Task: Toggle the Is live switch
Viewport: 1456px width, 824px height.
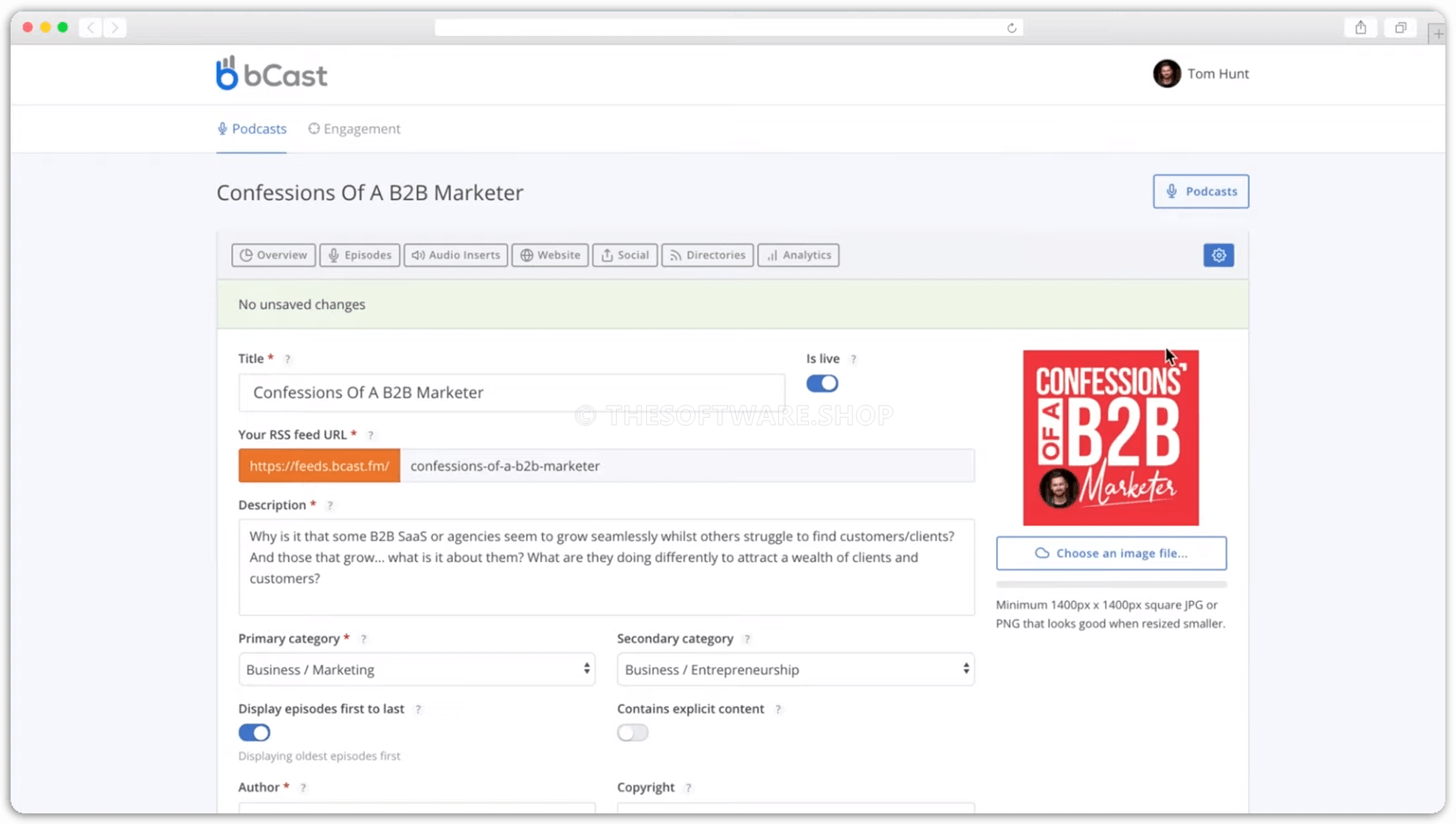Action: tap(821, 384)
